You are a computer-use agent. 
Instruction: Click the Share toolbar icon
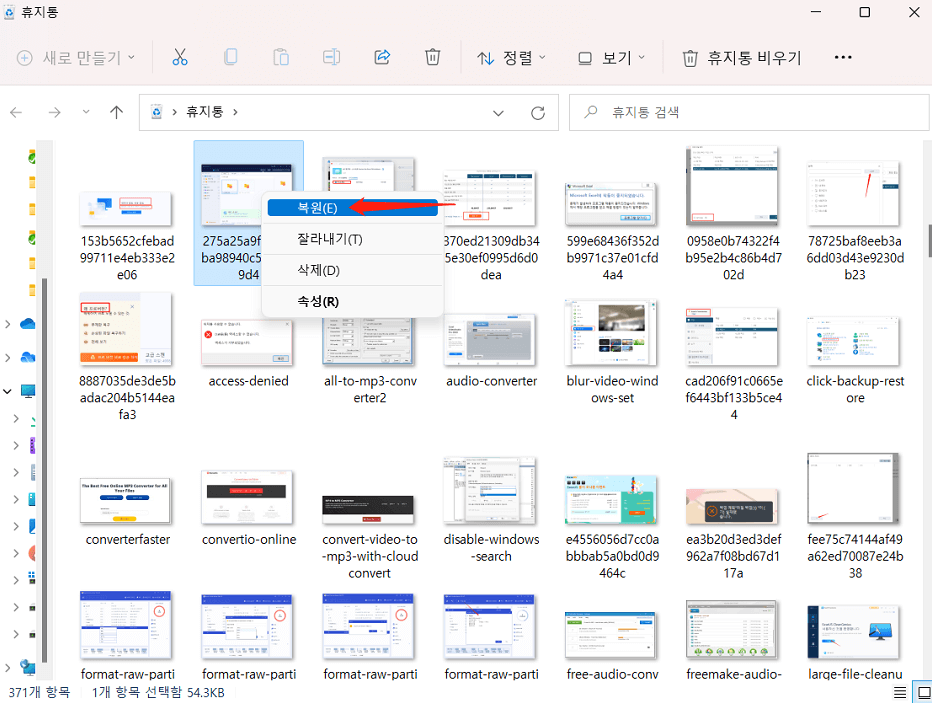coord(382,57)
